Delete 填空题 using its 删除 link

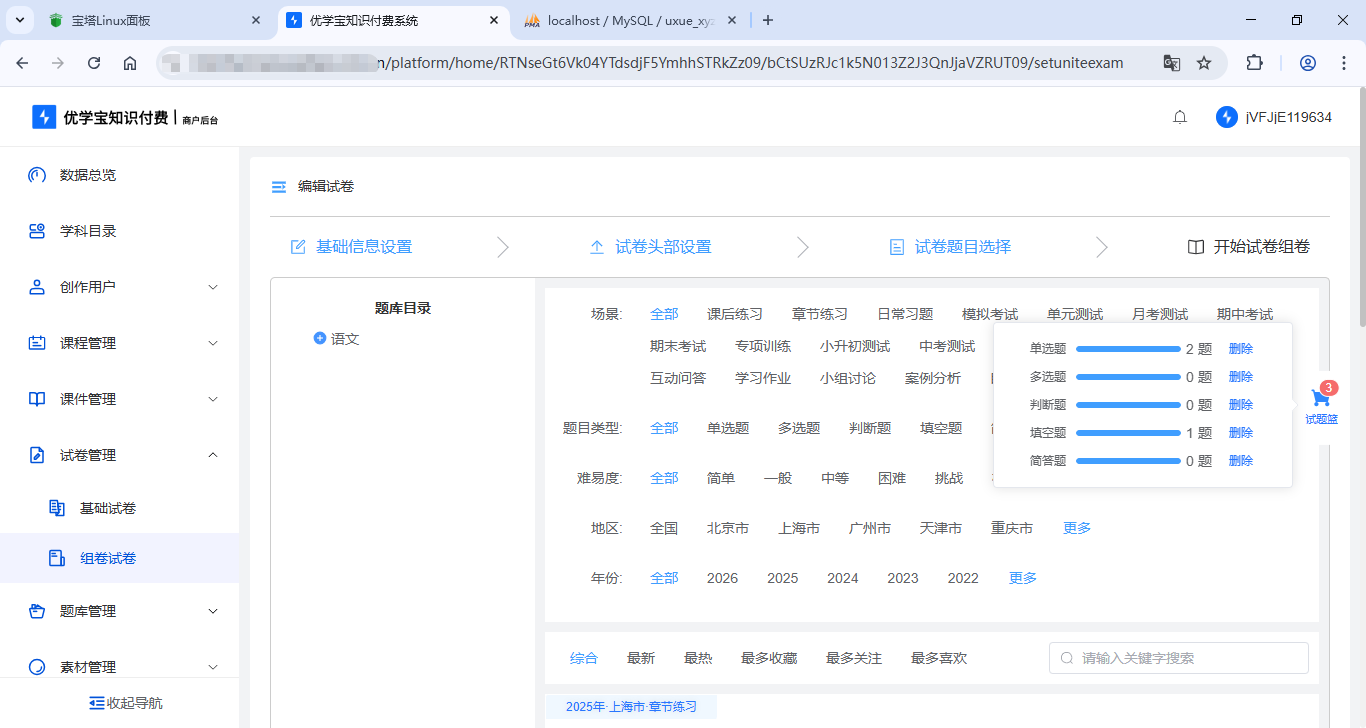[1240, 432]
